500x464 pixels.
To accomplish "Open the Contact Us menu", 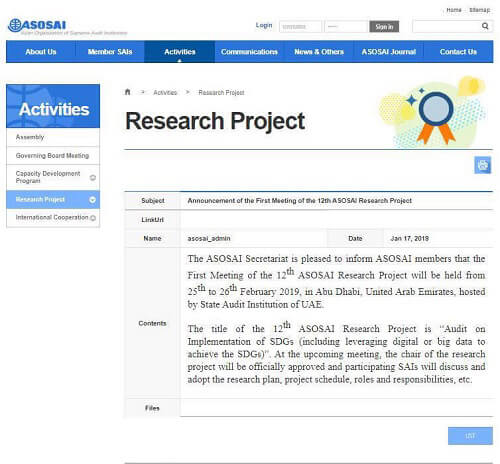I will coord(458,52).
